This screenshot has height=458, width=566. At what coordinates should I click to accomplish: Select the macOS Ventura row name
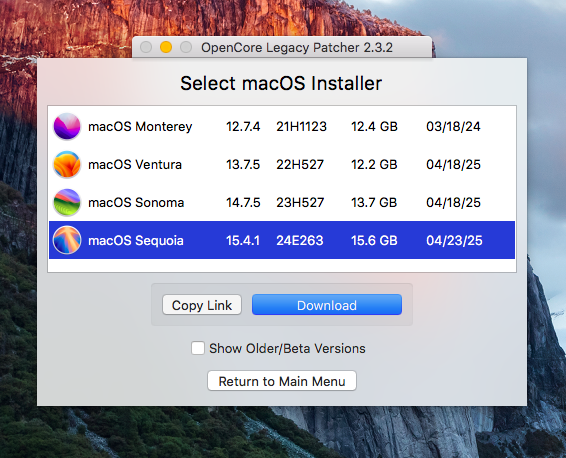135,165
